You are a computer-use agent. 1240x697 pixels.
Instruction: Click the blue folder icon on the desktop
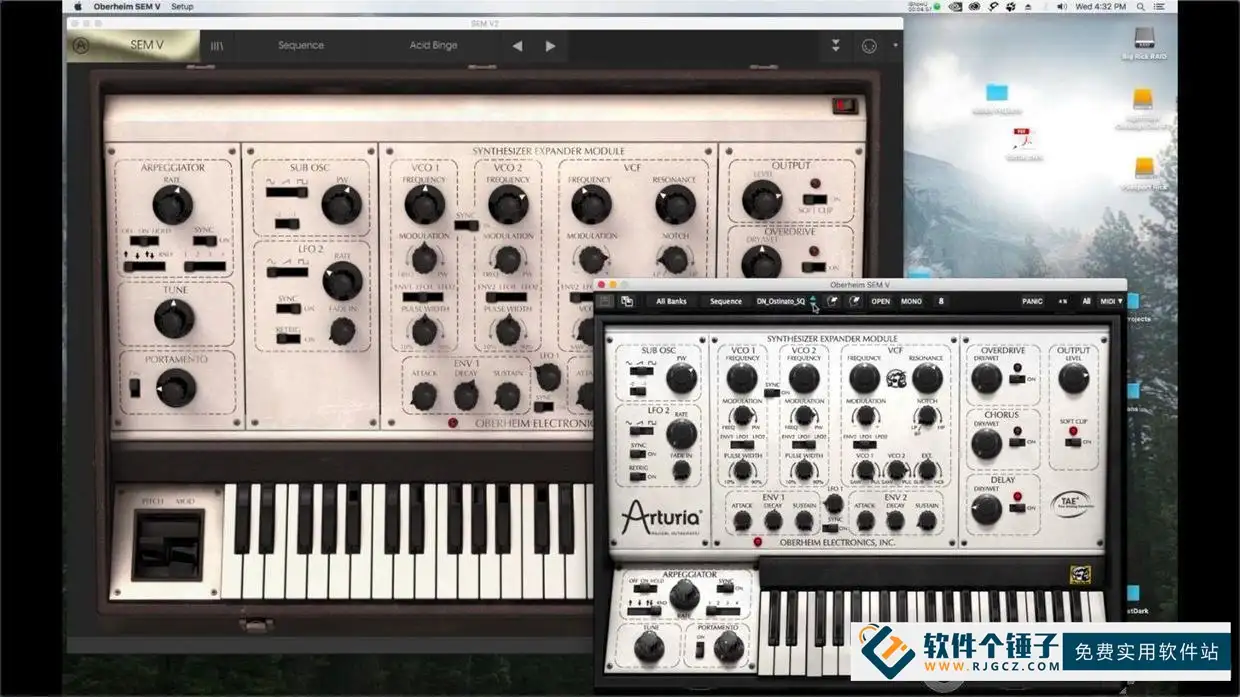pos(997,93)
